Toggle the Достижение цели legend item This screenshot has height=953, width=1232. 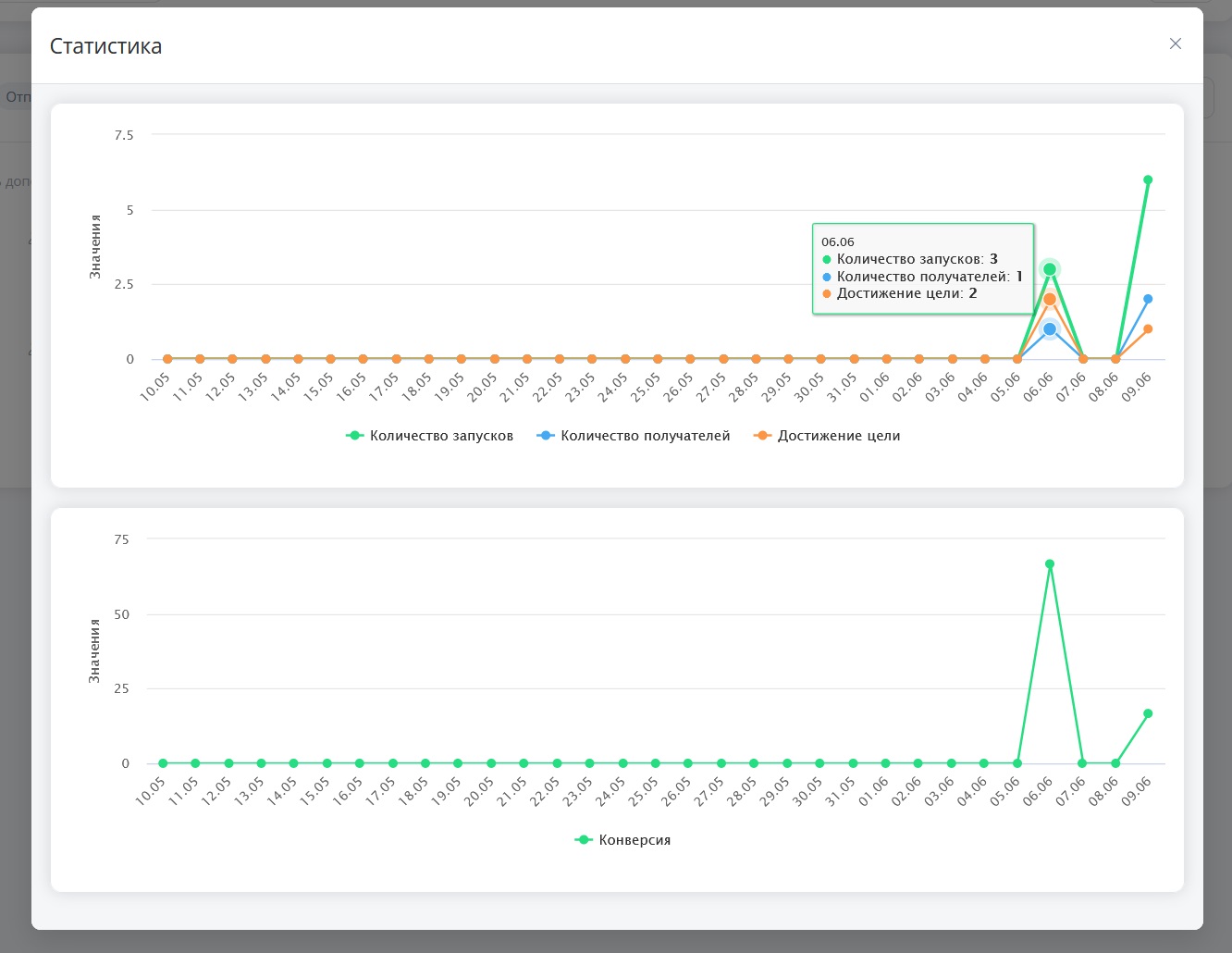point(828,436)
